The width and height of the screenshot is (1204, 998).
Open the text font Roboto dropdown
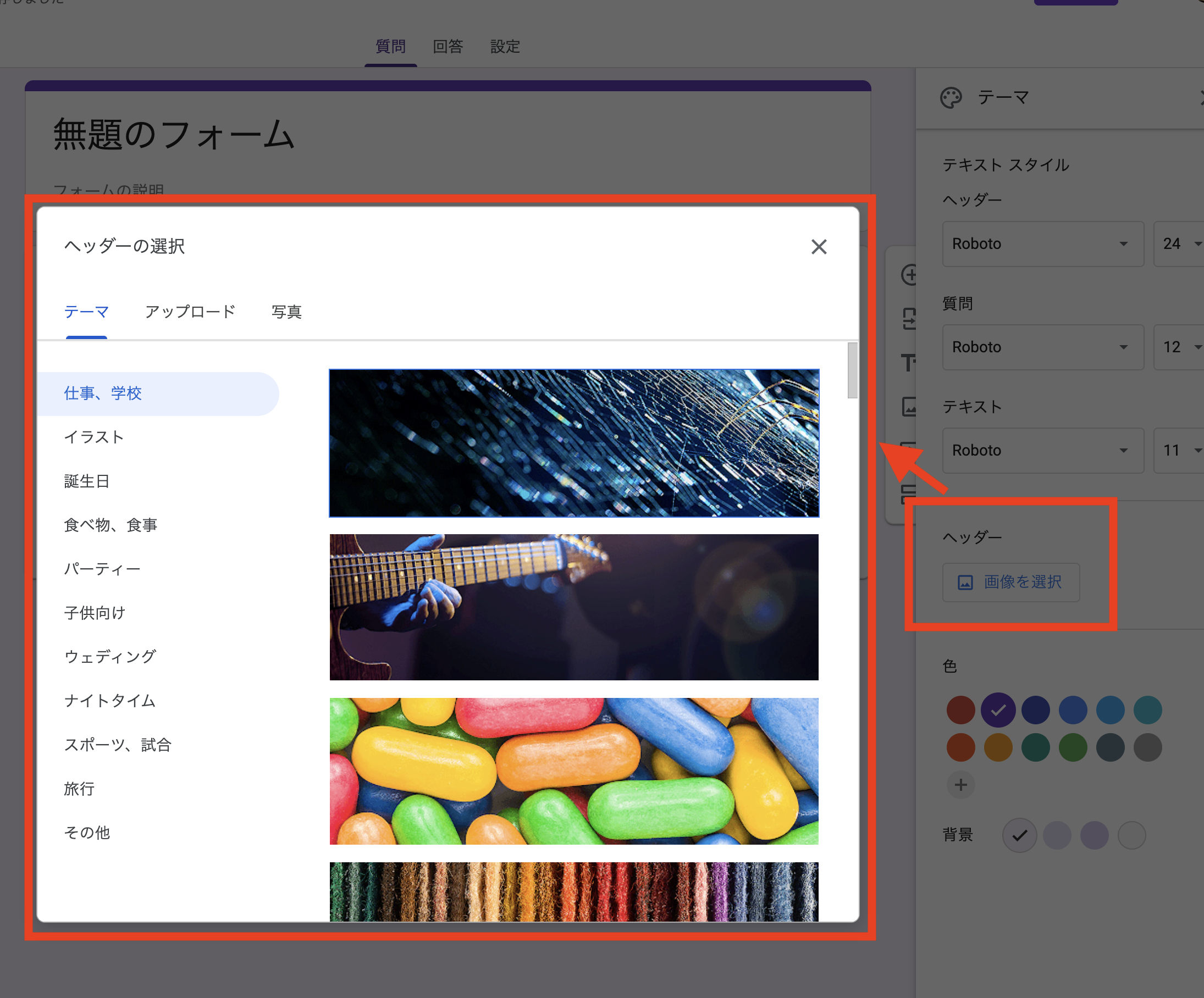point(1042,451)
